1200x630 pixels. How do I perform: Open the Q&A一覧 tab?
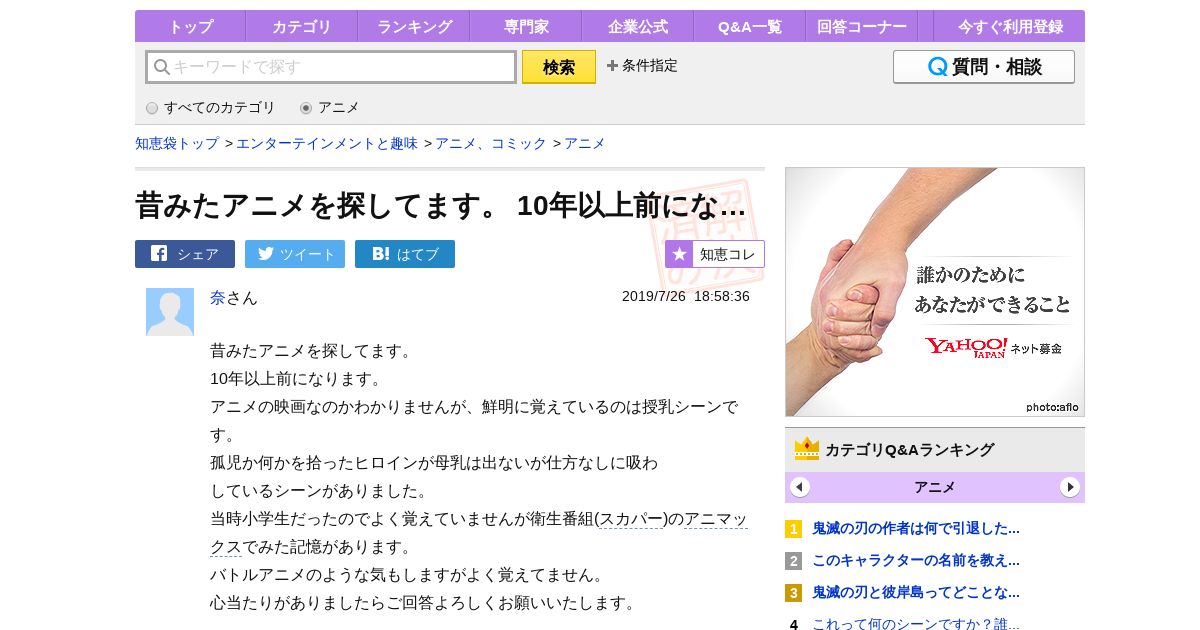[750, 26]
